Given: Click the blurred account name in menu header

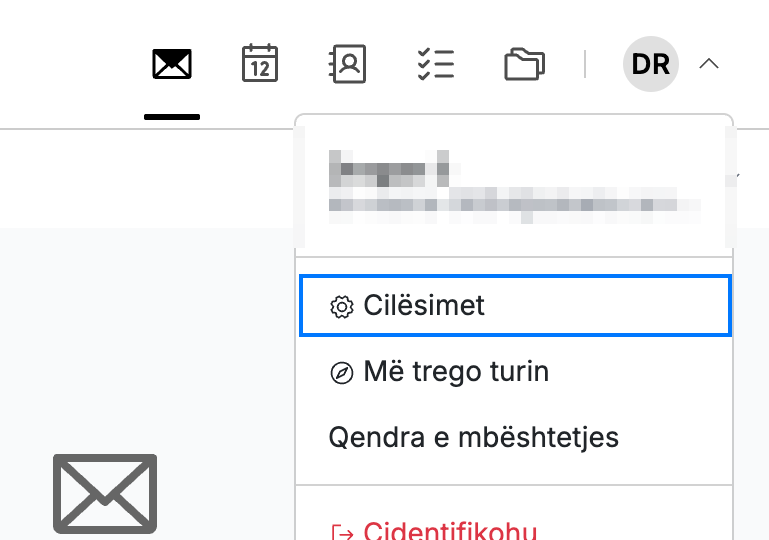Looking at the screenshot, I should [x=389, y=169].
